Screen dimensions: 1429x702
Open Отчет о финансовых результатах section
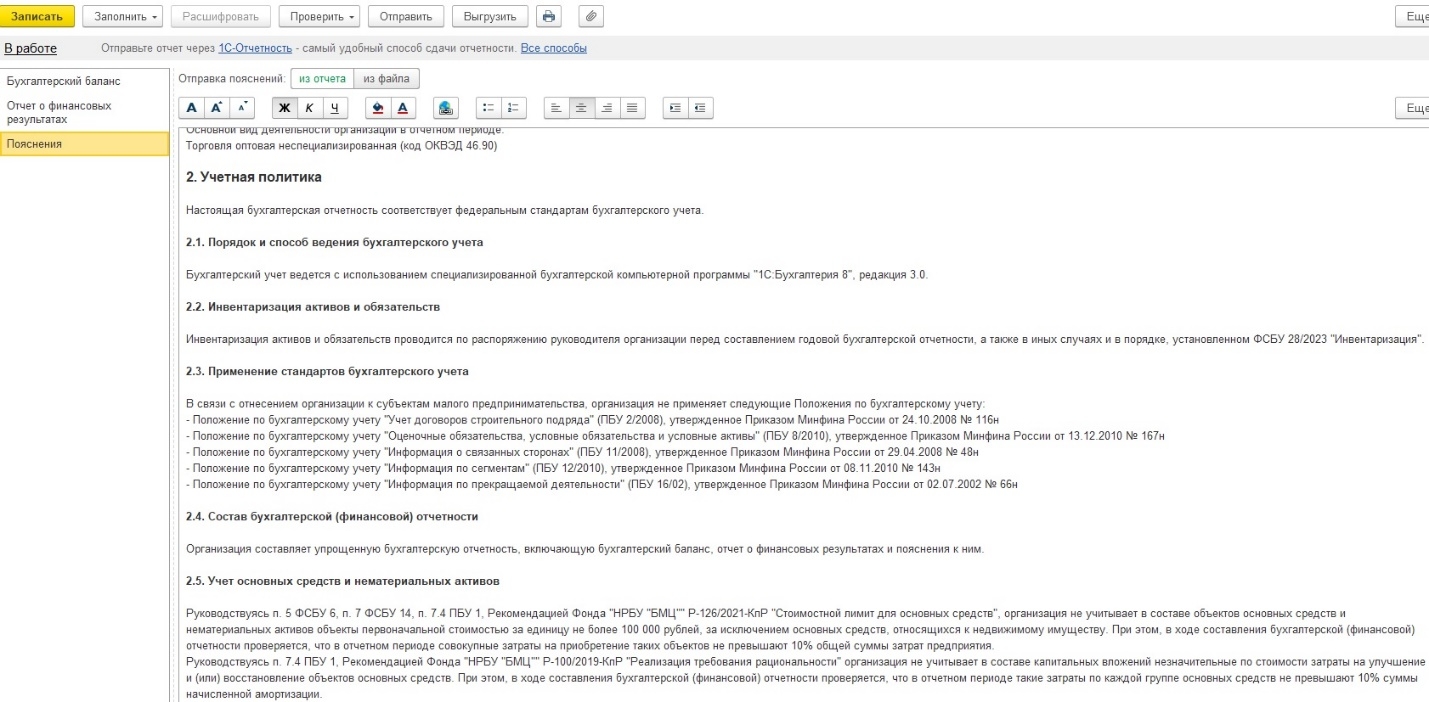[x=60, y=112]
